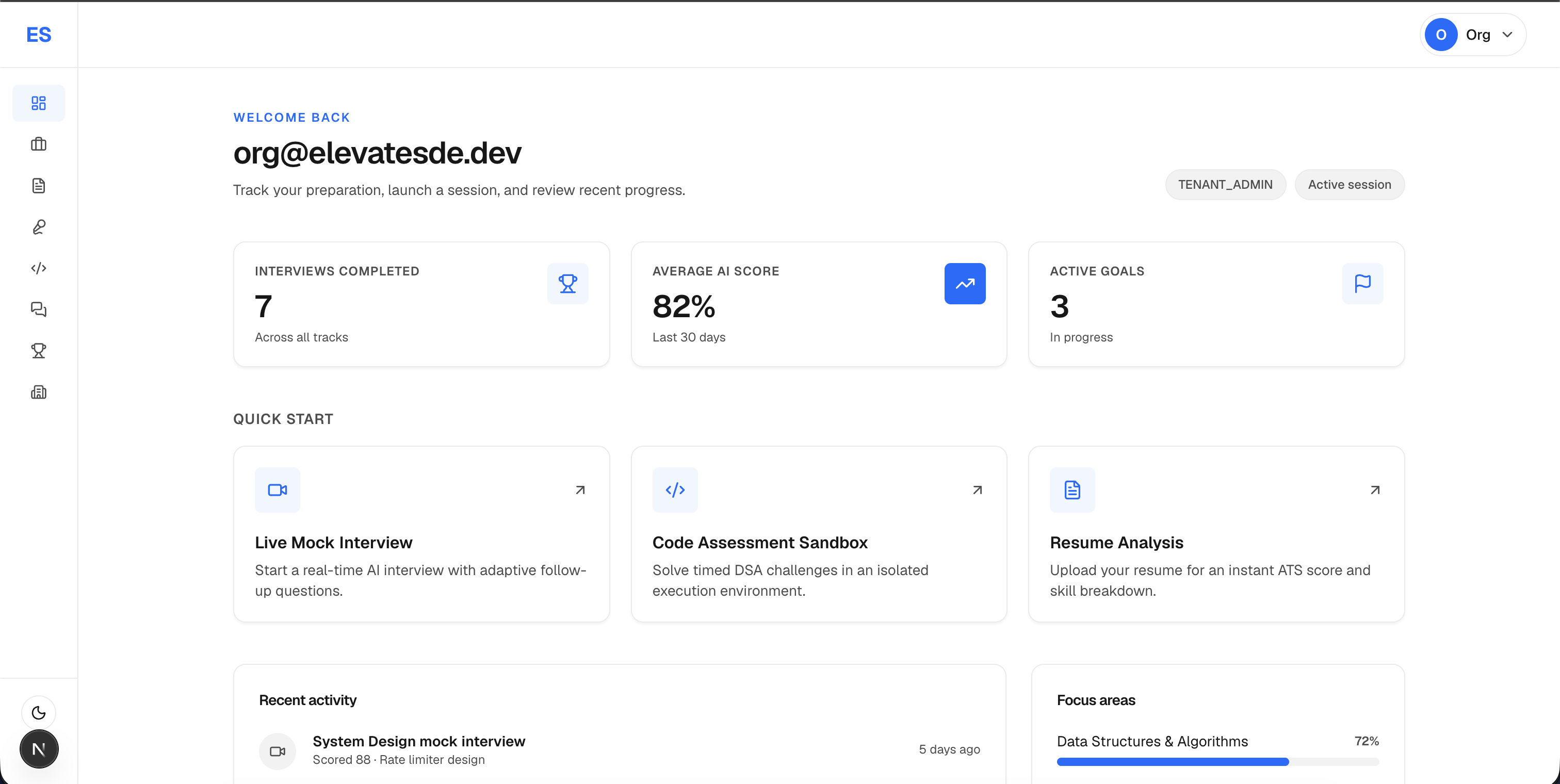
Task: Click the 'Last 30 days' caption
Action: point(689,337)
